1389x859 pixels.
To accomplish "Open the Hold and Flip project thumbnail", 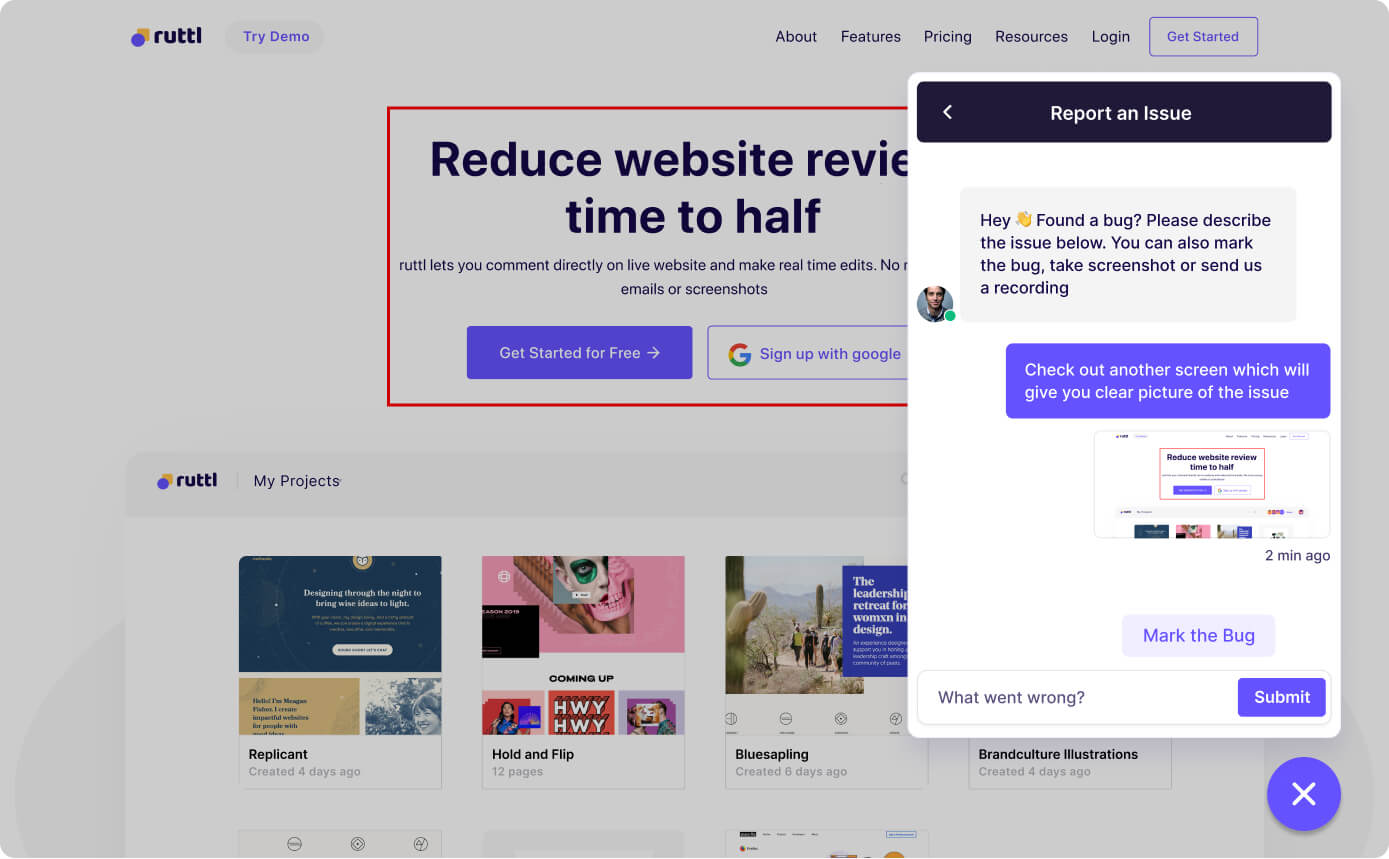I will (583, 645).
